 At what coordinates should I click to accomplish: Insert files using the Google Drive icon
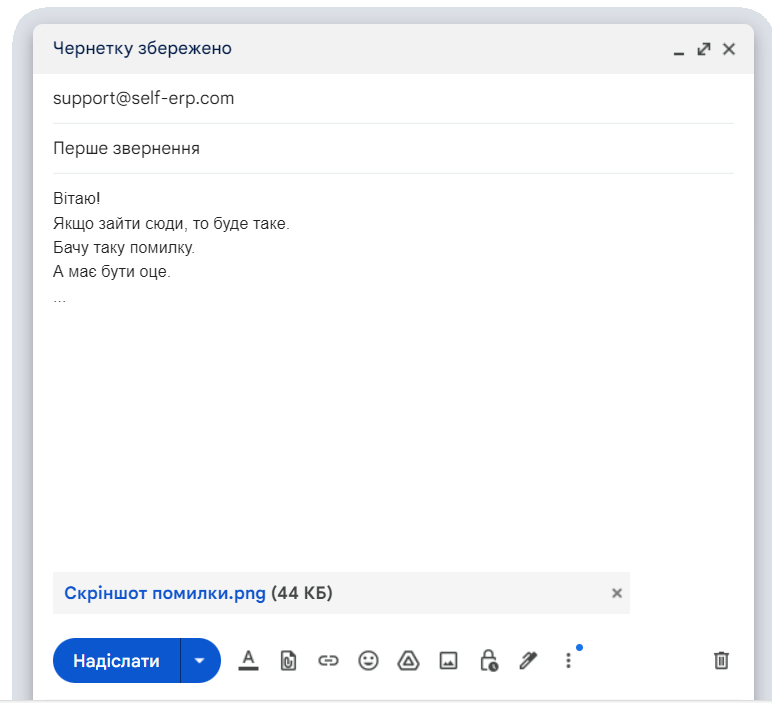[x=408, y=660]
